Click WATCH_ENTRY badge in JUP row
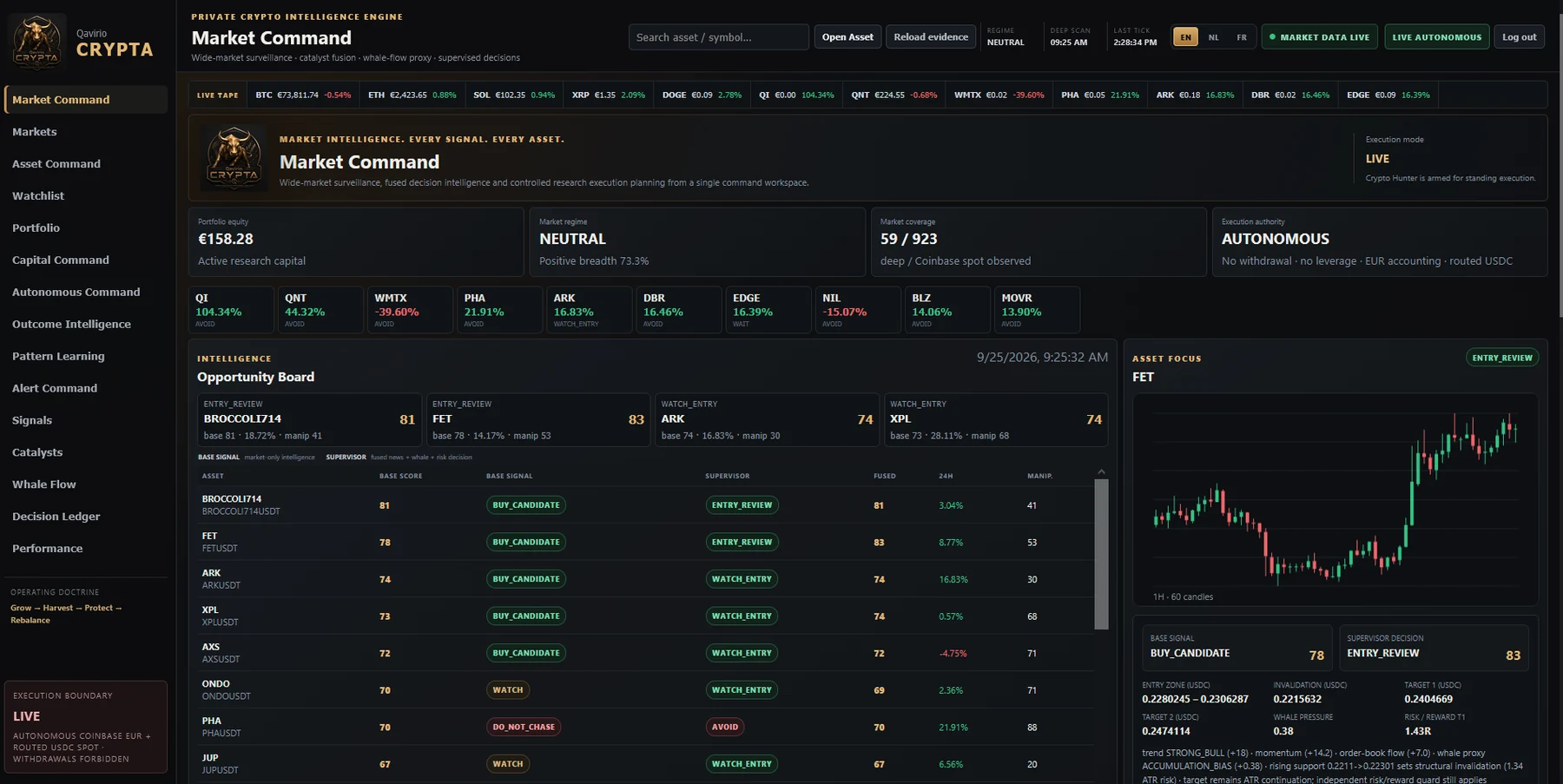This screenshot has height=784, width=1563. (x=742, y=764)
